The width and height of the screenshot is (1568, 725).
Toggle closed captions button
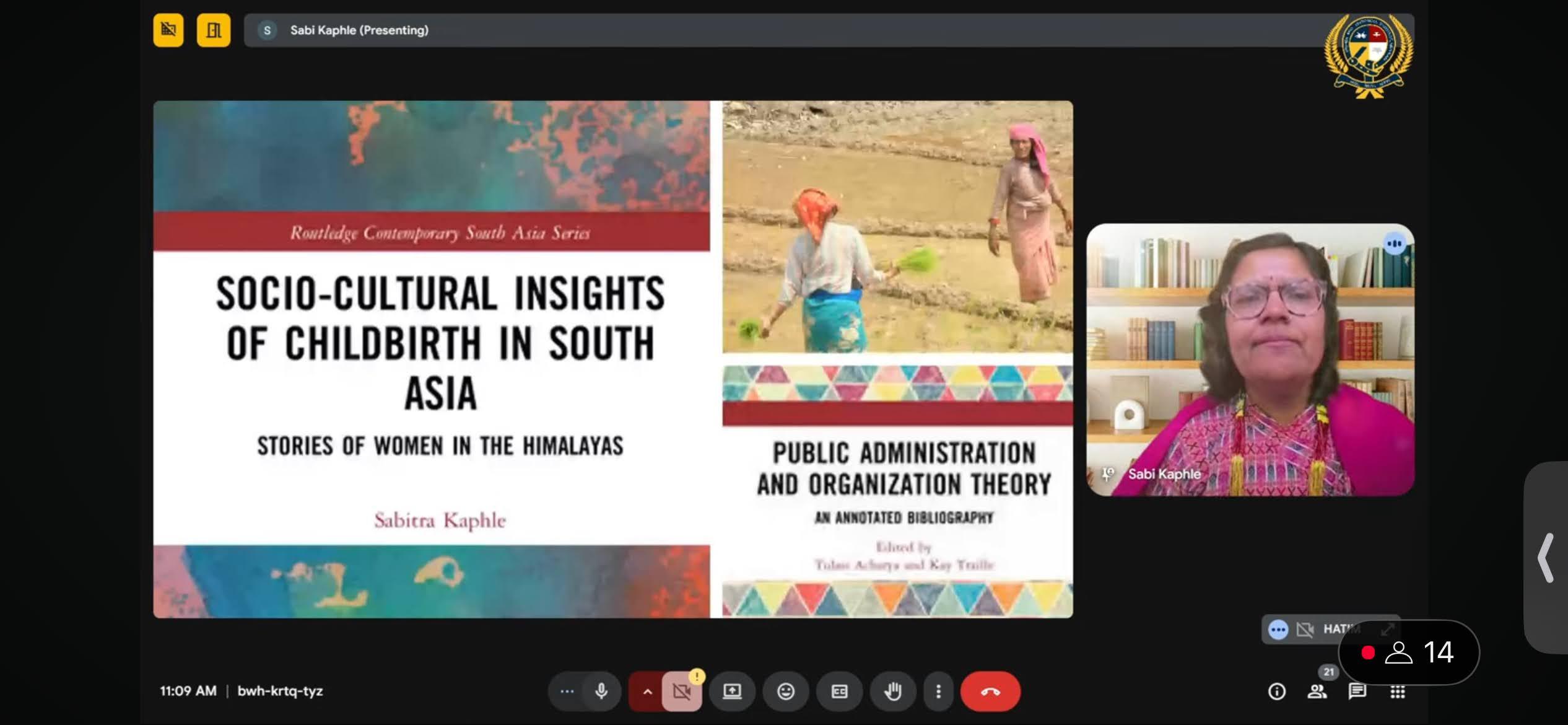839,691
